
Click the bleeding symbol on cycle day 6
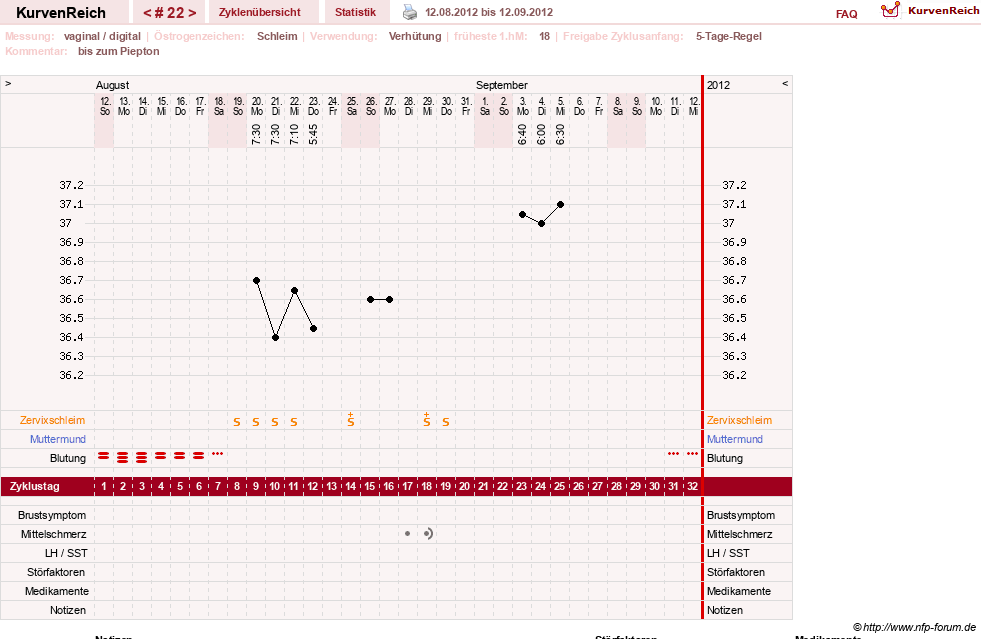coord(198,456)
